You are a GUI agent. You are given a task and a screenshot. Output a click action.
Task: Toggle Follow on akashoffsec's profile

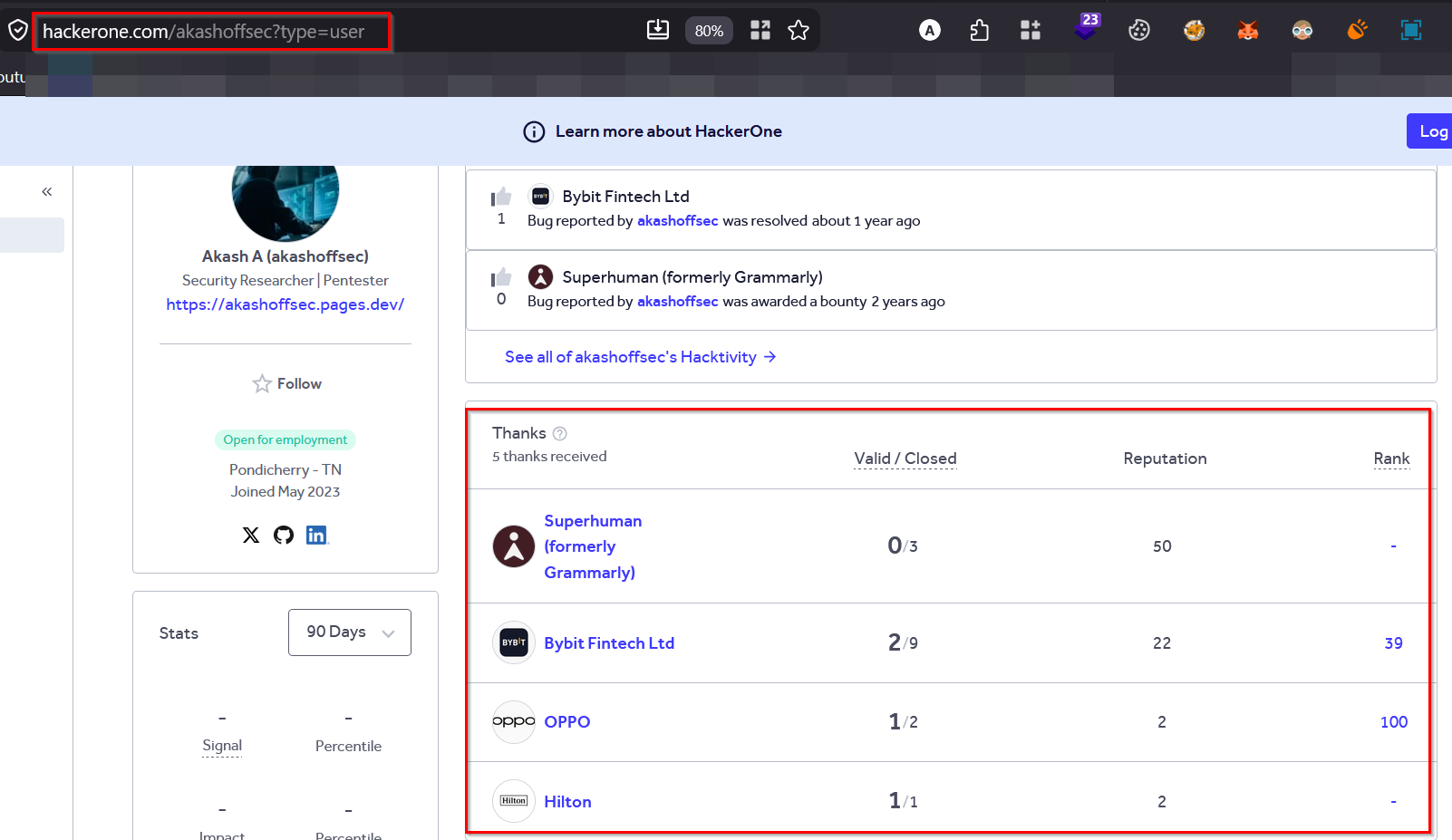point(286,383)
